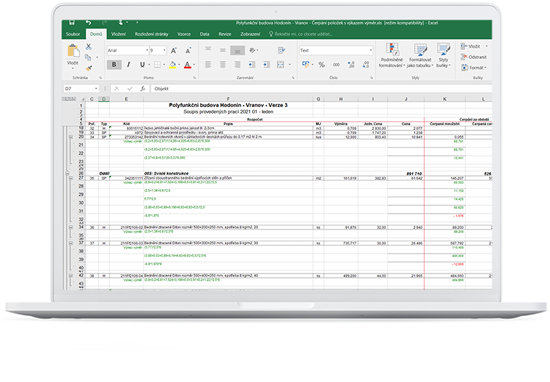This screenshot has width=550, height=382.
Task: Toggle Bold formatting
Action: pos(114,65)
